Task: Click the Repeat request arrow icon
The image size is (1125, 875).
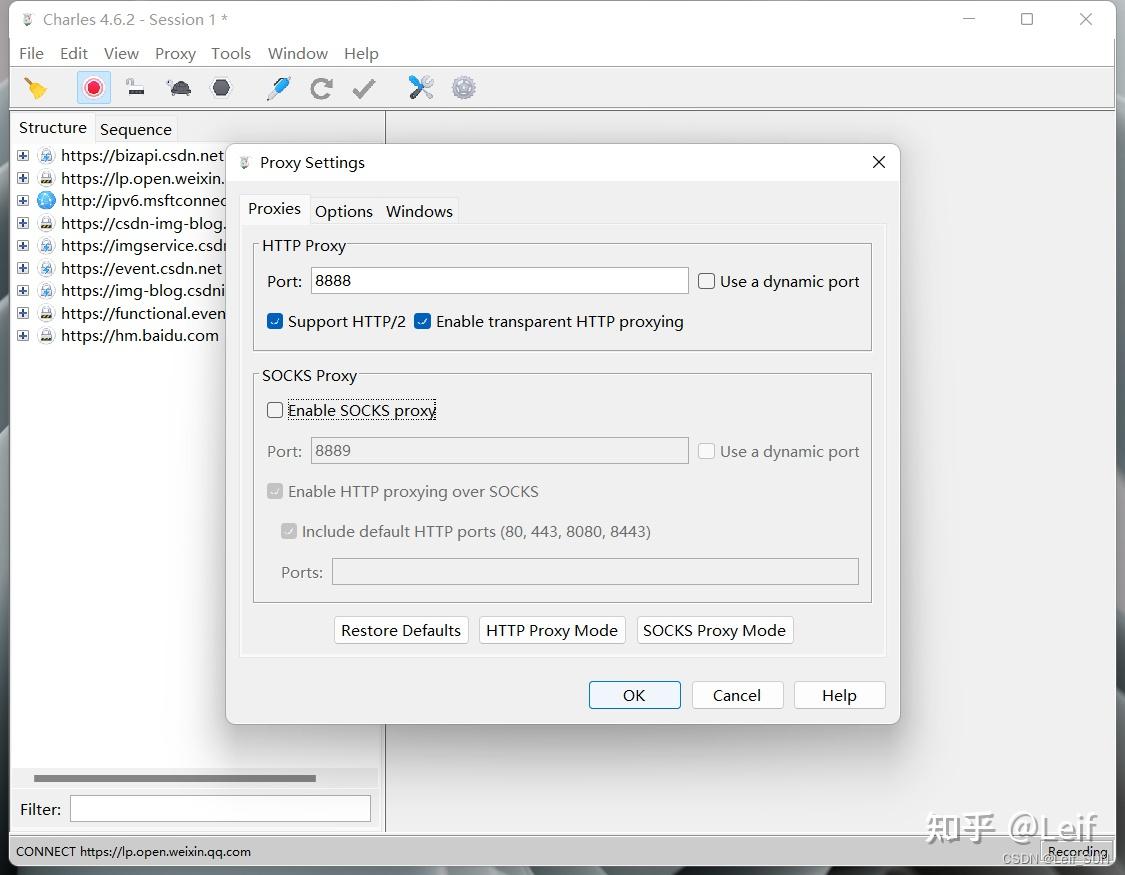Action: point(321,88)
